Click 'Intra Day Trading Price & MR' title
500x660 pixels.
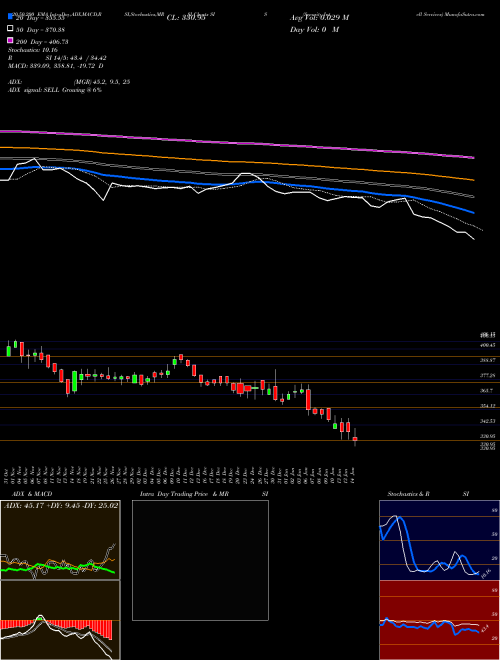tap(184, 494)
